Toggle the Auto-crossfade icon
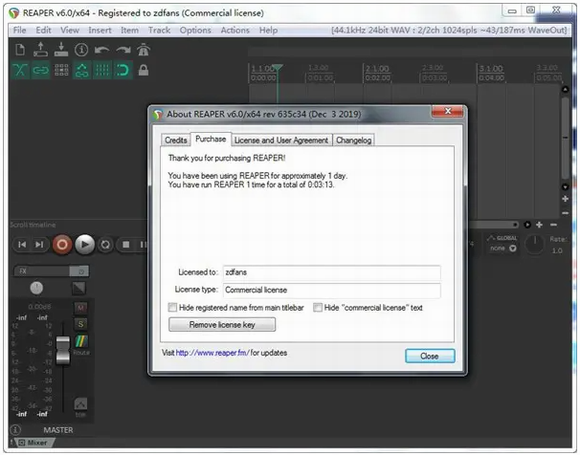The width and height of the screenshot is (580, 455). [20, 70]
